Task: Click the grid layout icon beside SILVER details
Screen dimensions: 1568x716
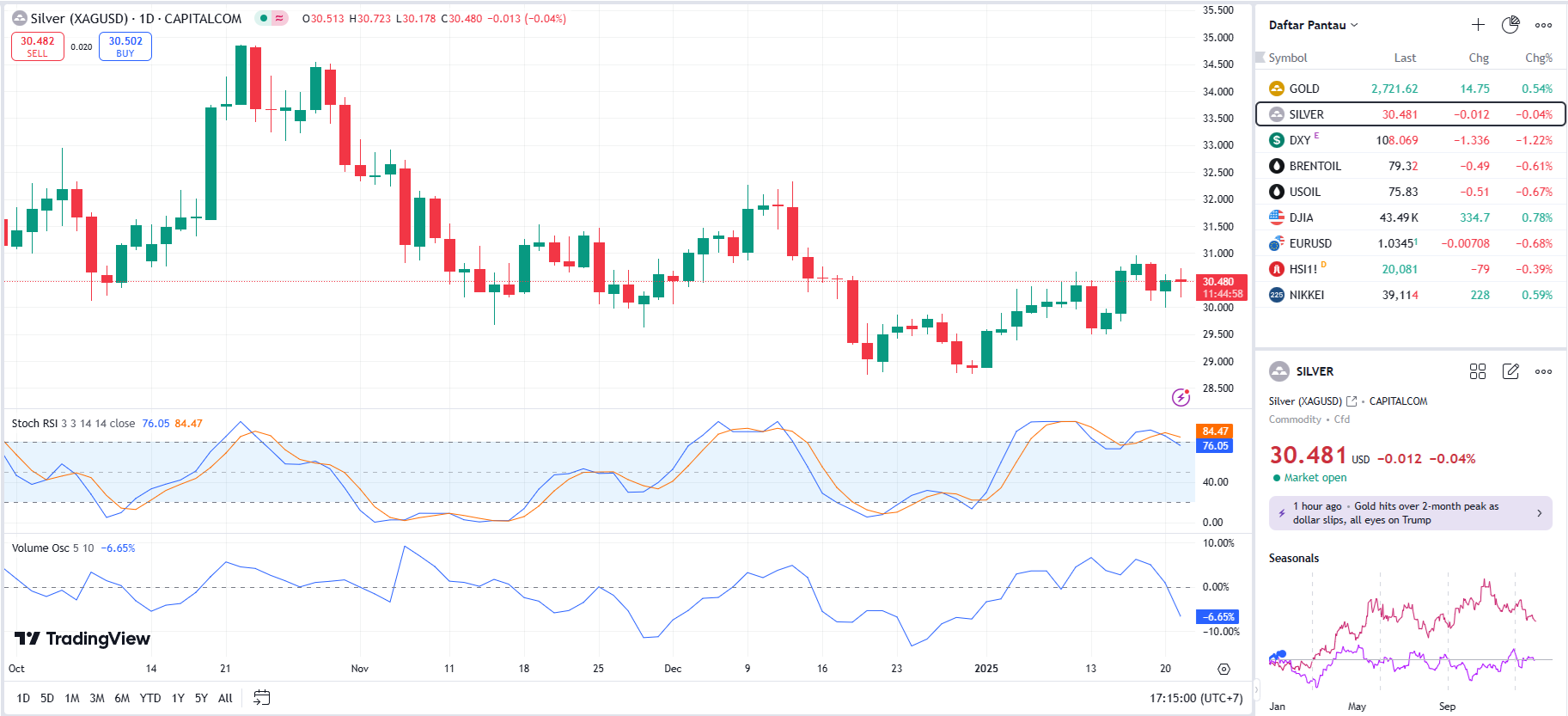Action: click(1478, 371)
